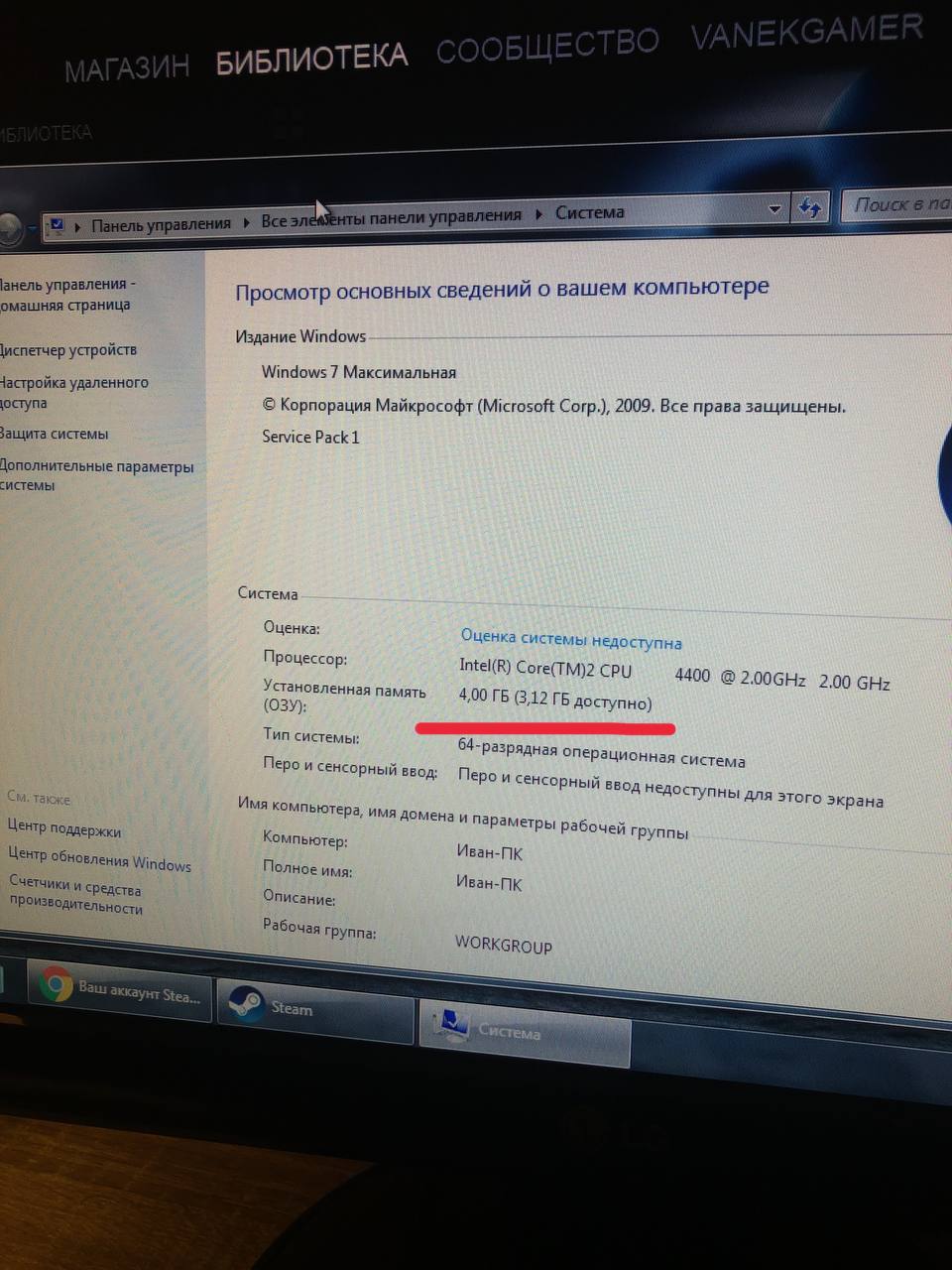Select the Service Pack 1 text

point(310,437)
